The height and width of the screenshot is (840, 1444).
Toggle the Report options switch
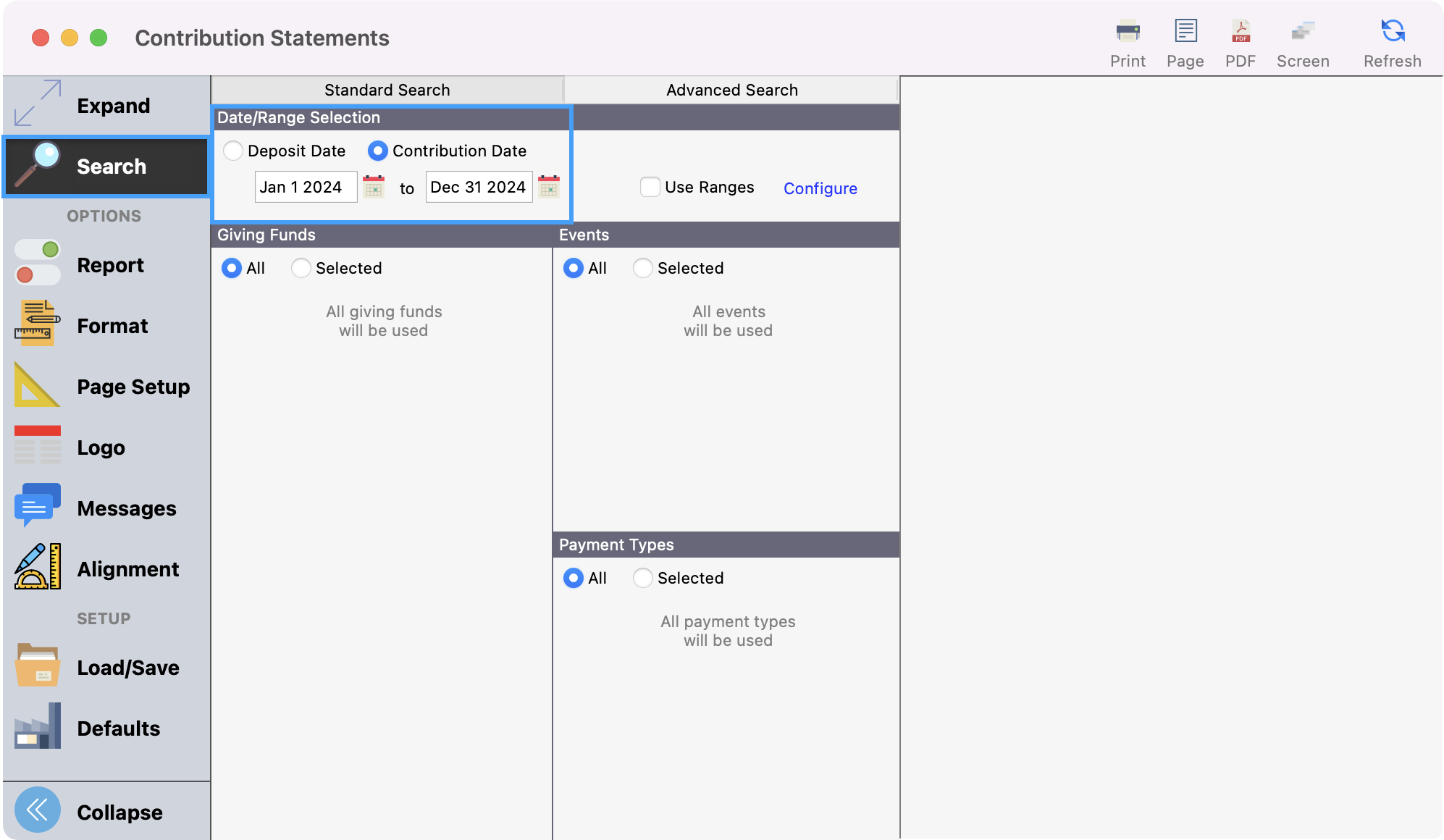pos(37,263)
